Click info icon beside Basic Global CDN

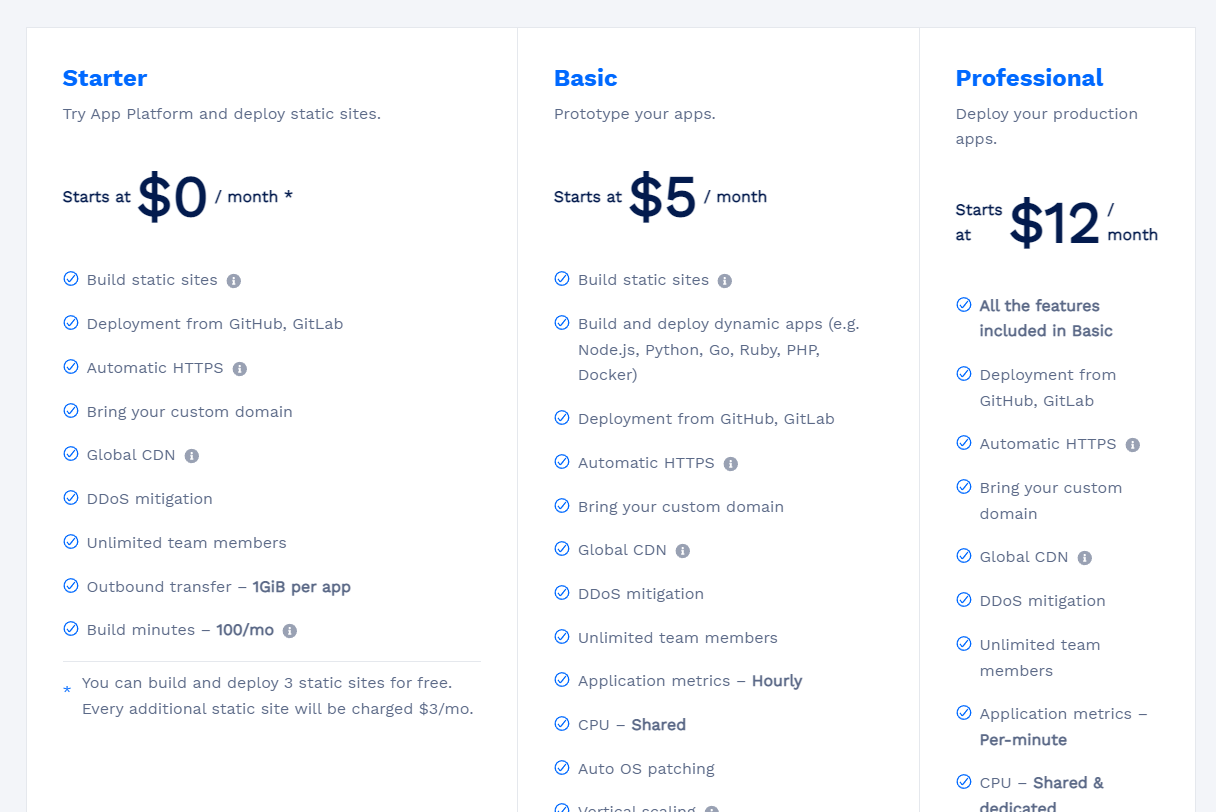[683, 551]
